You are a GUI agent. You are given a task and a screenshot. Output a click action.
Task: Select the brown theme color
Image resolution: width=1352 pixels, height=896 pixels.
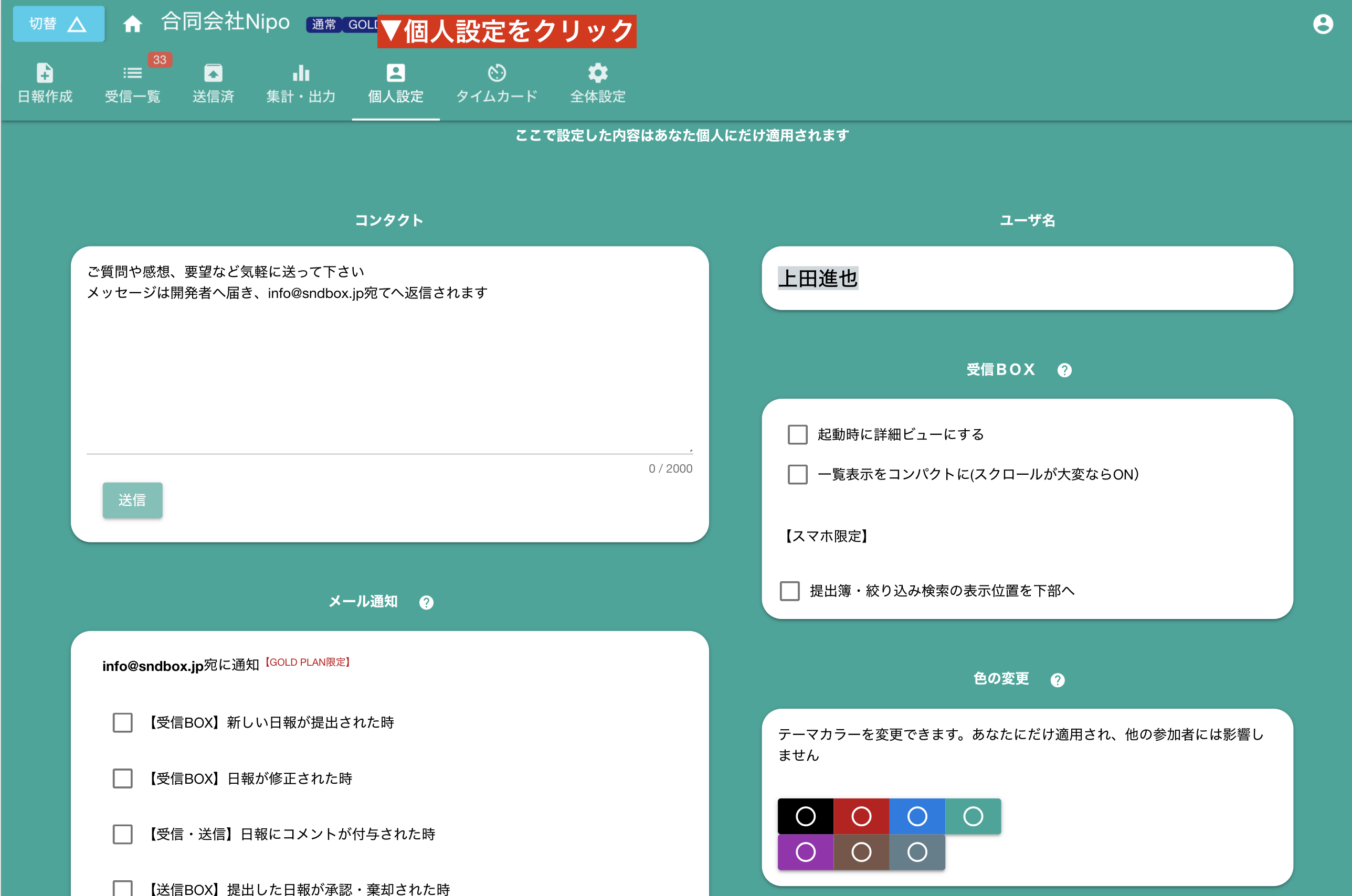click(x=861, y=852)
